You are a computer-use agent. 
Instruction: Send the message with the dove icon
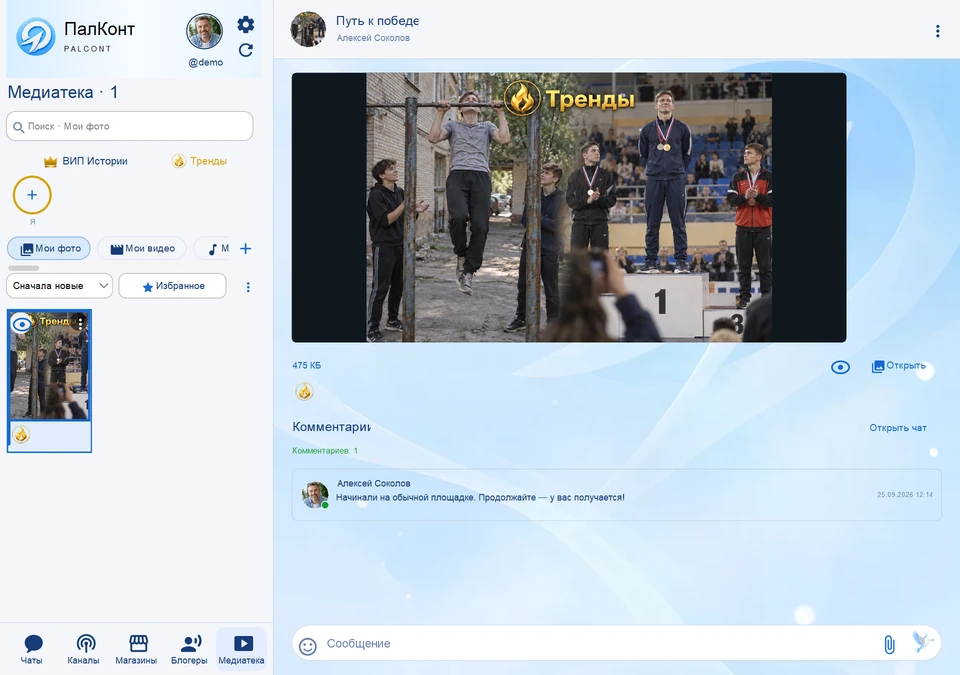pyautogui.click(x=922, y=643)
